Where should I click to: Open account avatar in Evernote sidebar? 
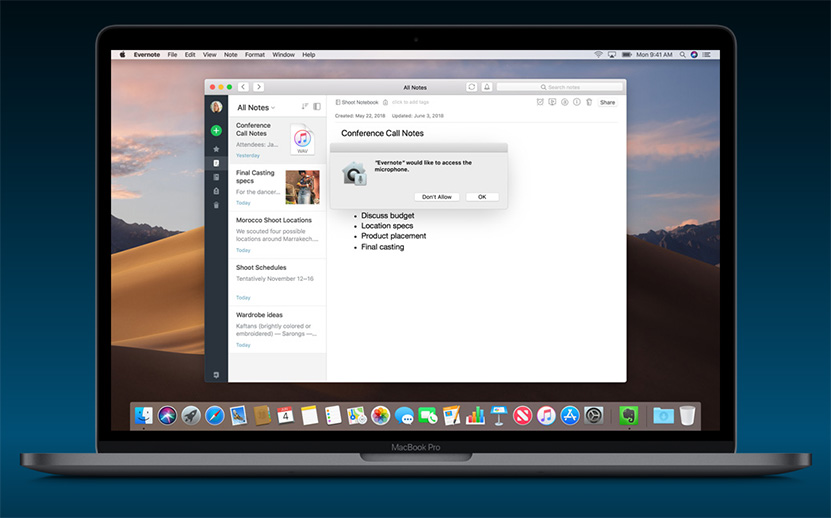(216, 107)
